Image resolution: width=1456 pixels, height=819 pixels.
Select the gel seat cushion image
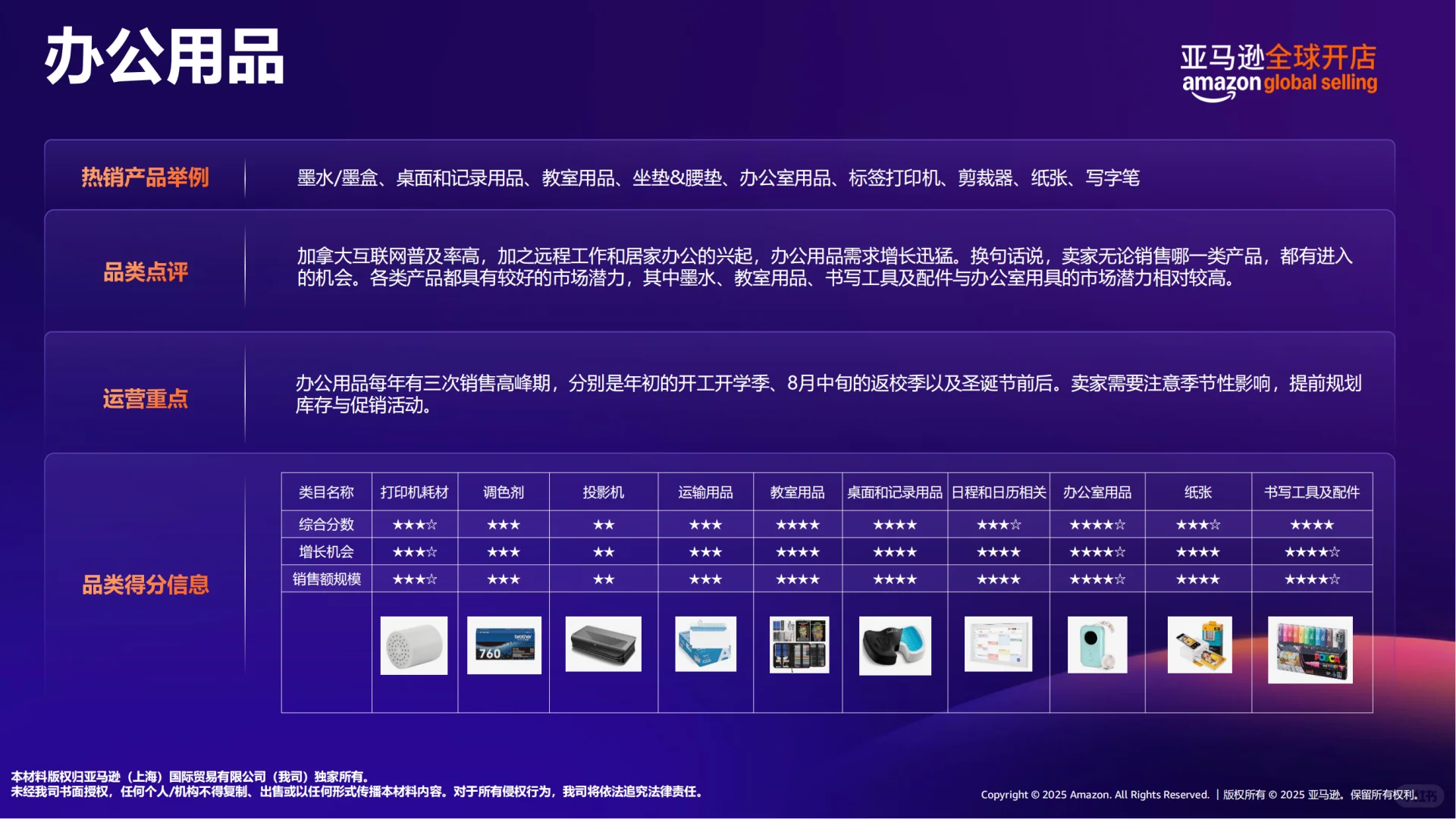[894, 645]
